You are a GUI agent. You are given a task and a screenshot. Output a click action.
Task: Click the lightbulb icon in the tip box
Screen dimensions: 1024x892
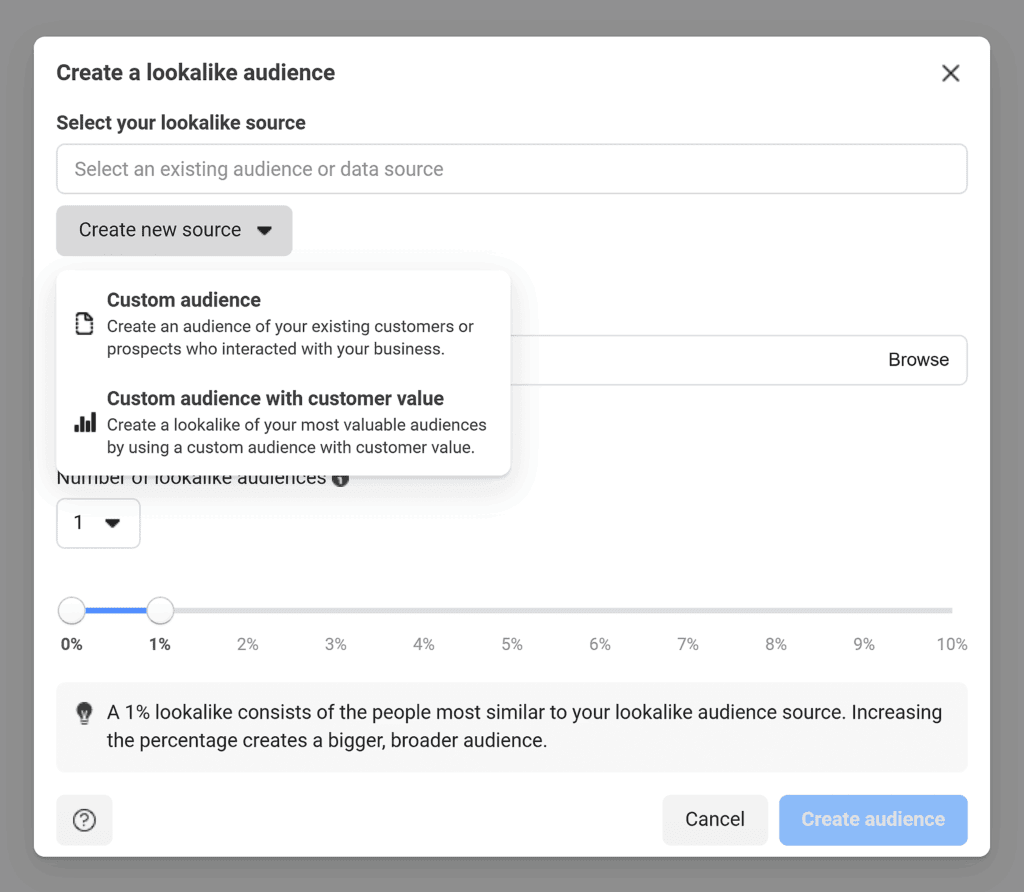click(x=84, y=713)
